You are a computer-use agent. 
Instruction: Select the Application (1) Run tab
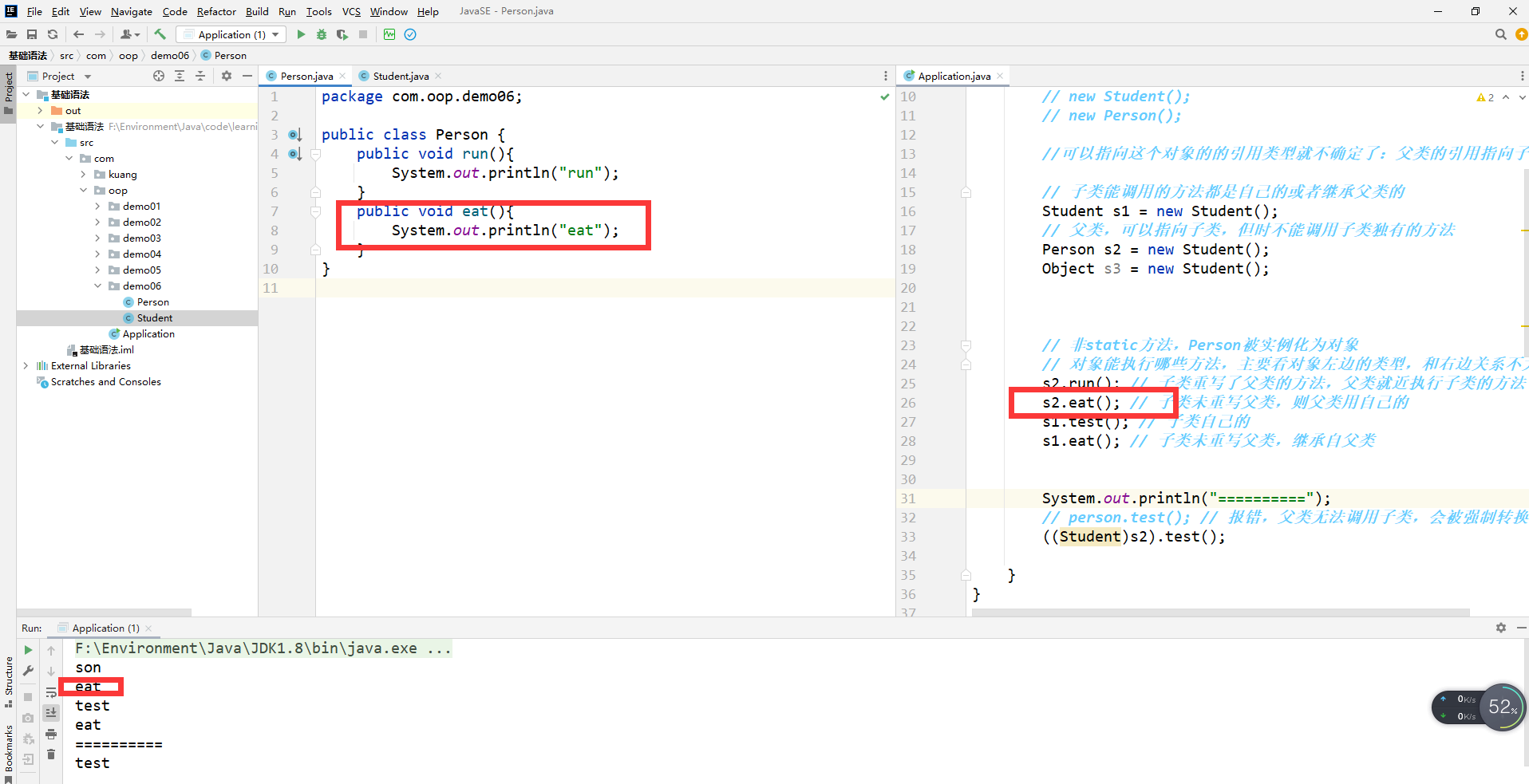pos(105,628)
